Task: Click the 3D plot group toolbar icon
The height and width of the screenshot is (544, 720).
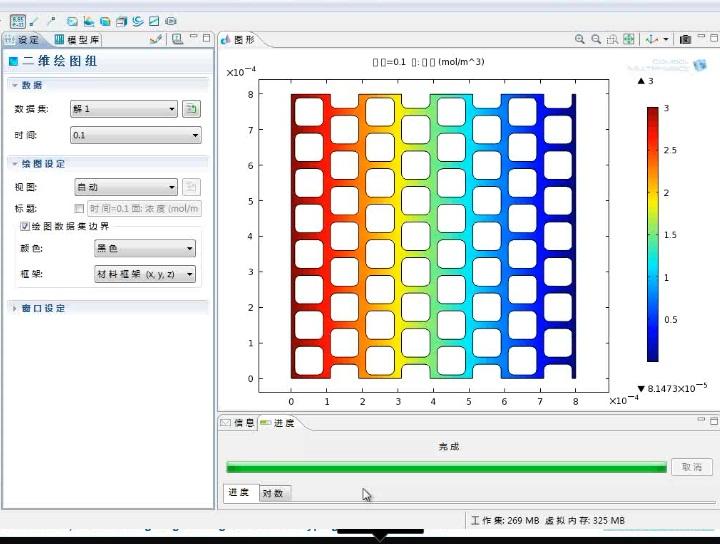Action: point(105,21)
